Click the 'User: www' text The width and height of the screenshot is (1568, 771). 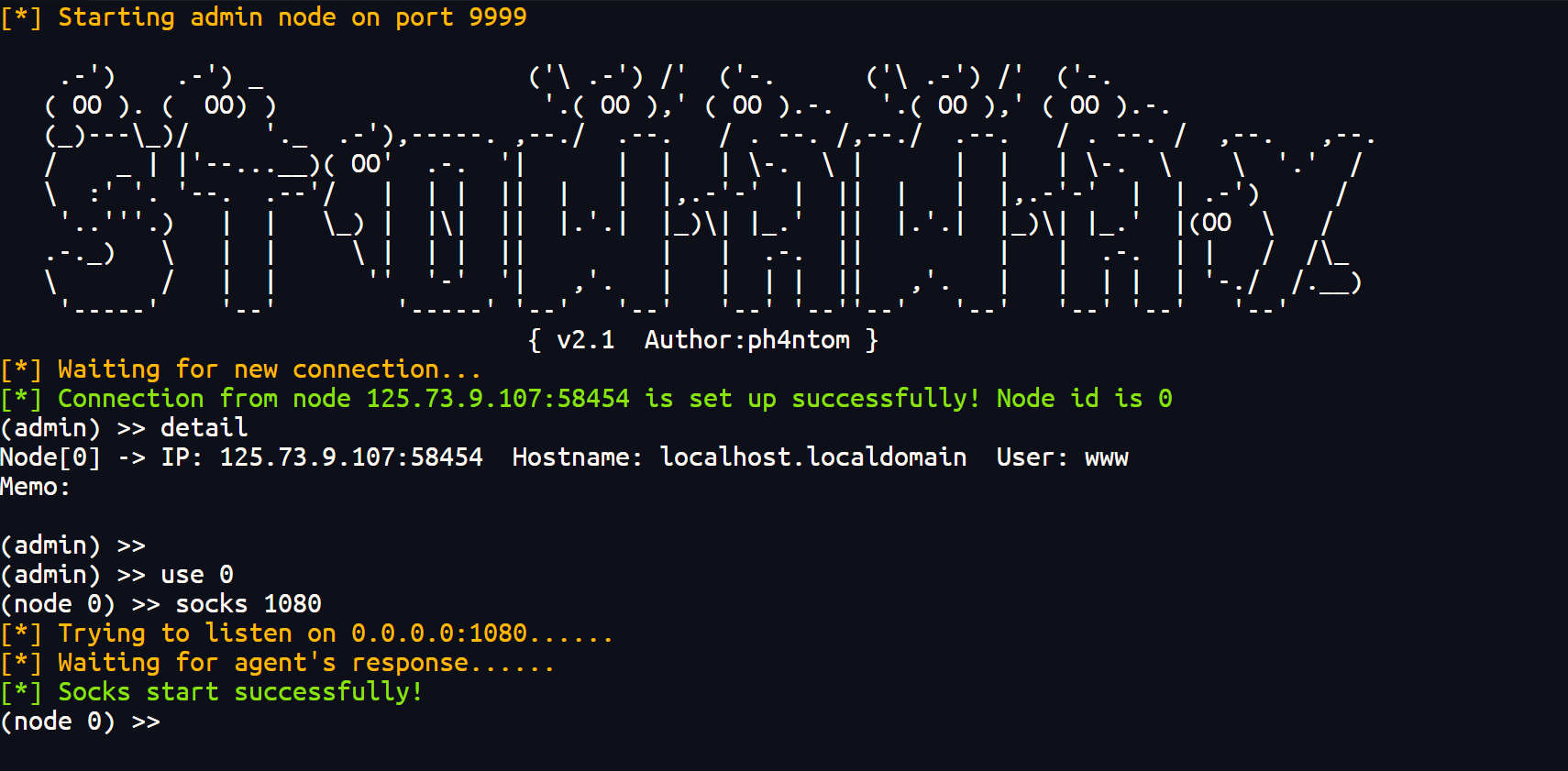pyautogui.click(x=1063, y=457)
